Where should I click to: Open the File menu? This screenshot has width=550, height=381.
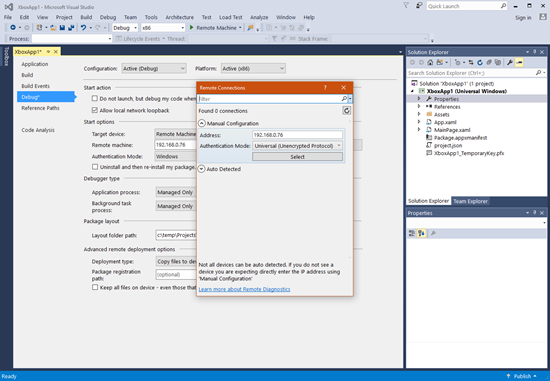coord(8,17)
